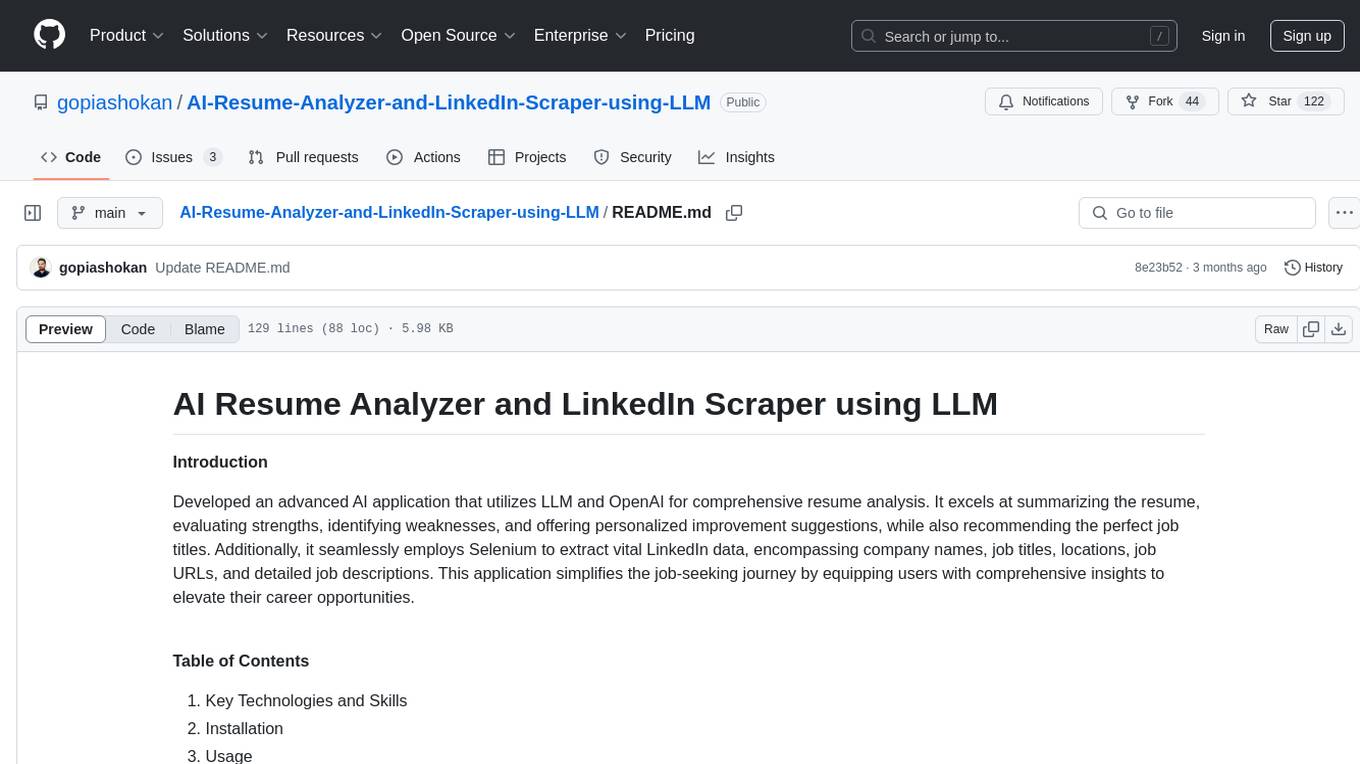Copy raw file contents

click(x=1311, y=329)
